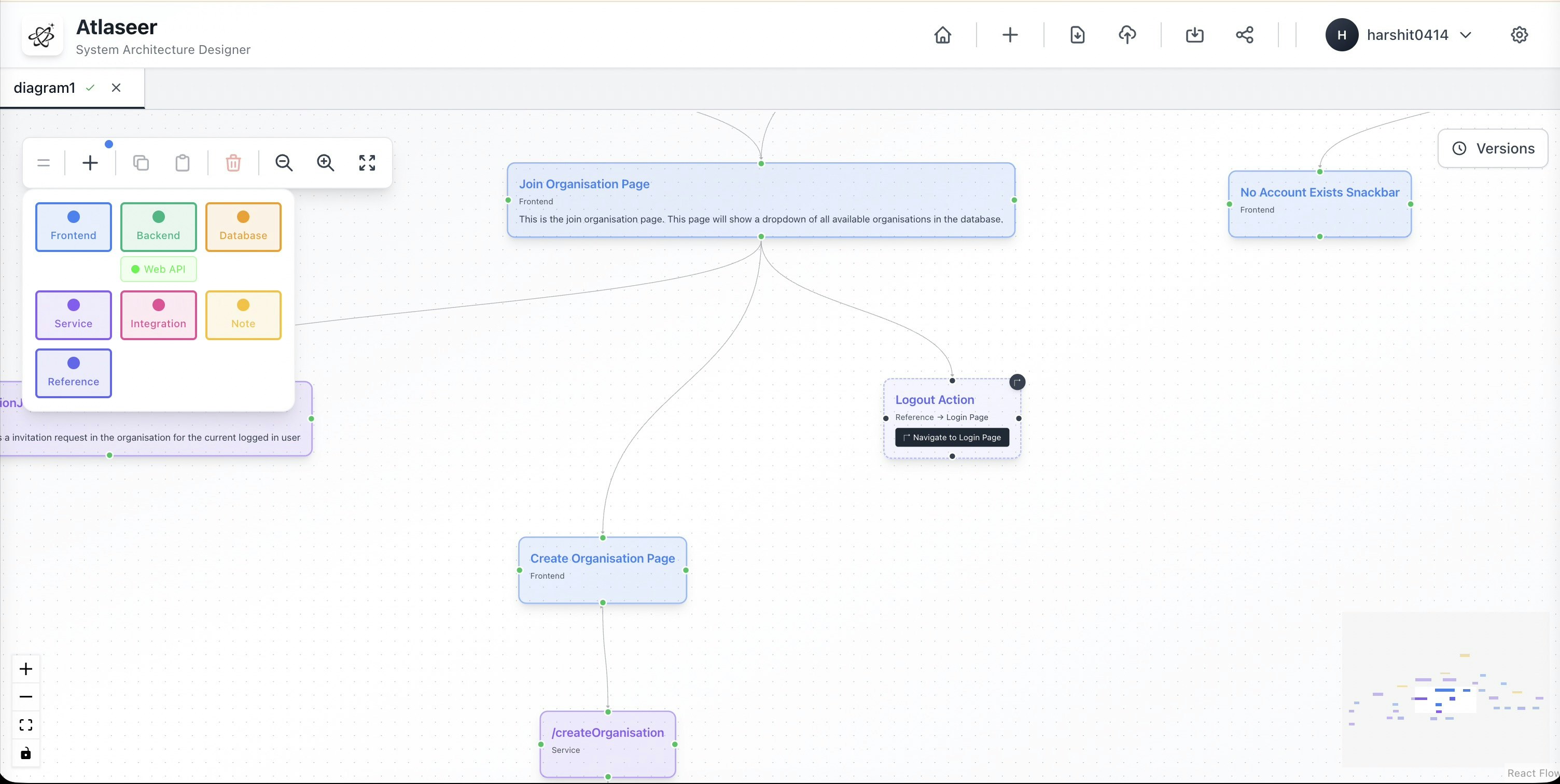The height and width of the screenshot is (784, 1560).
Task: Click the fit-to-screen expand icon in toolbar
Action: click(x=367, y=163)
